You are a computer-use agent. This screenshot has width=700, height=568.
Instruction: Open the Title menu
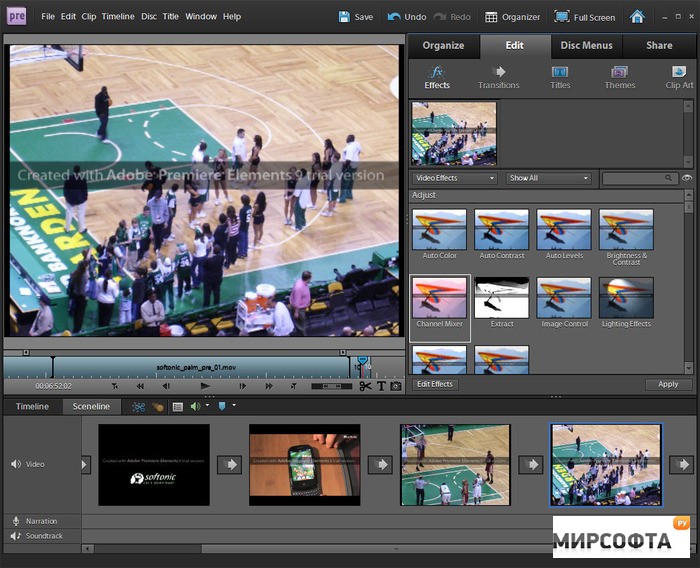171,17
